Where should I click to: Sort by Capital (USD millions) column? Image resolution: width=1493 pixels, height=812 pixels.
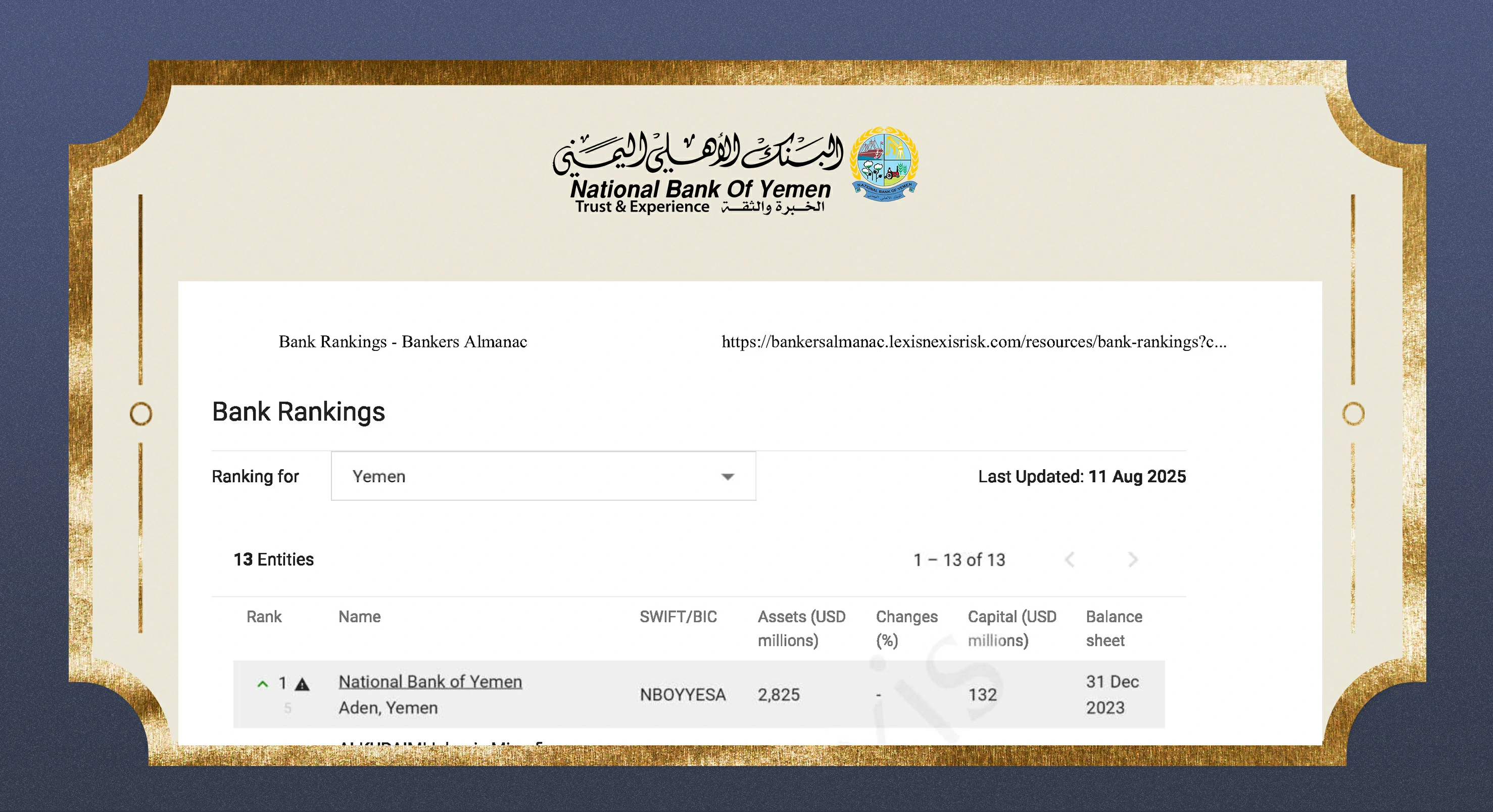[1012, 628]
